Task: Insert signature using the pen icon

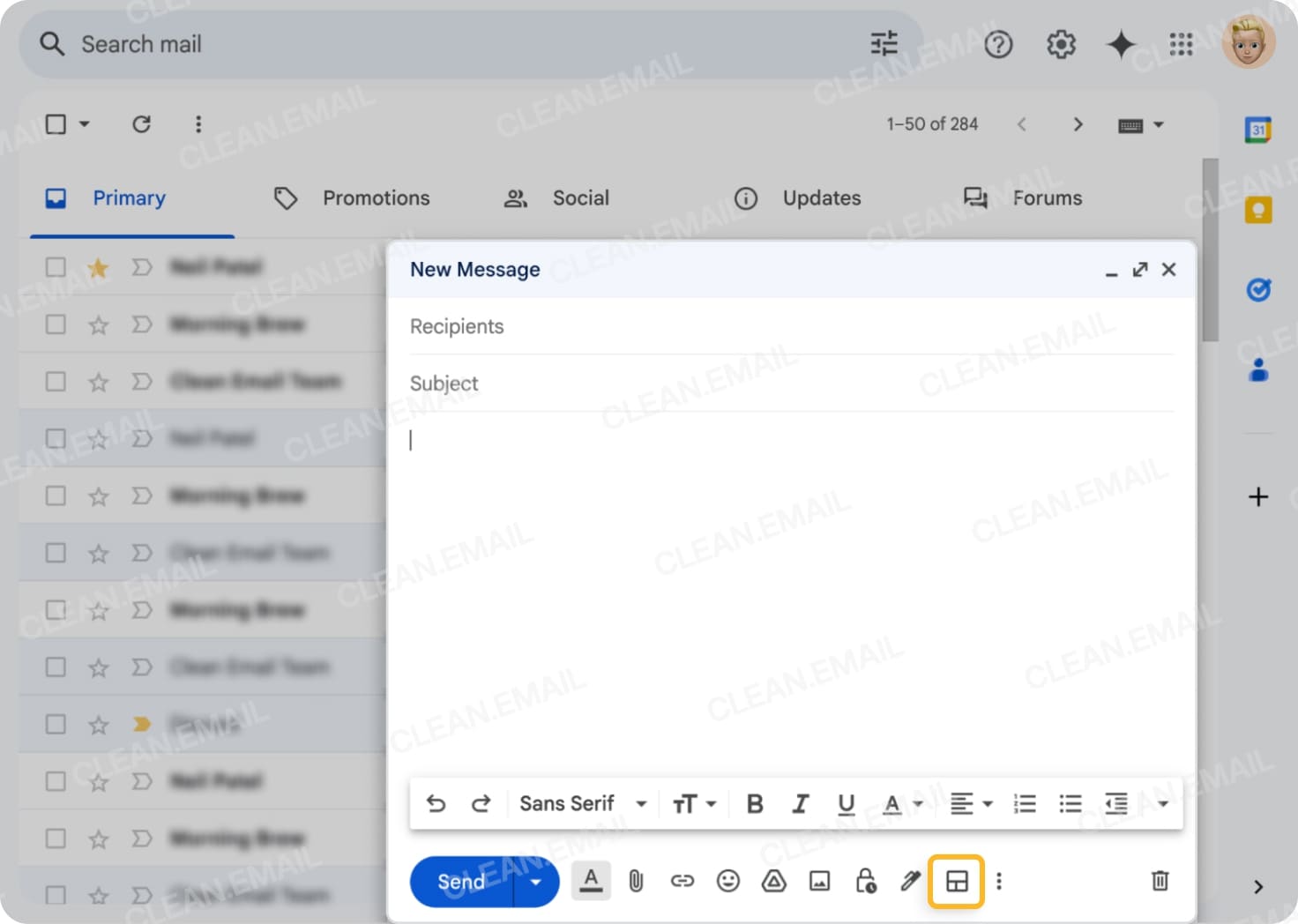Action: click(911, 881)
